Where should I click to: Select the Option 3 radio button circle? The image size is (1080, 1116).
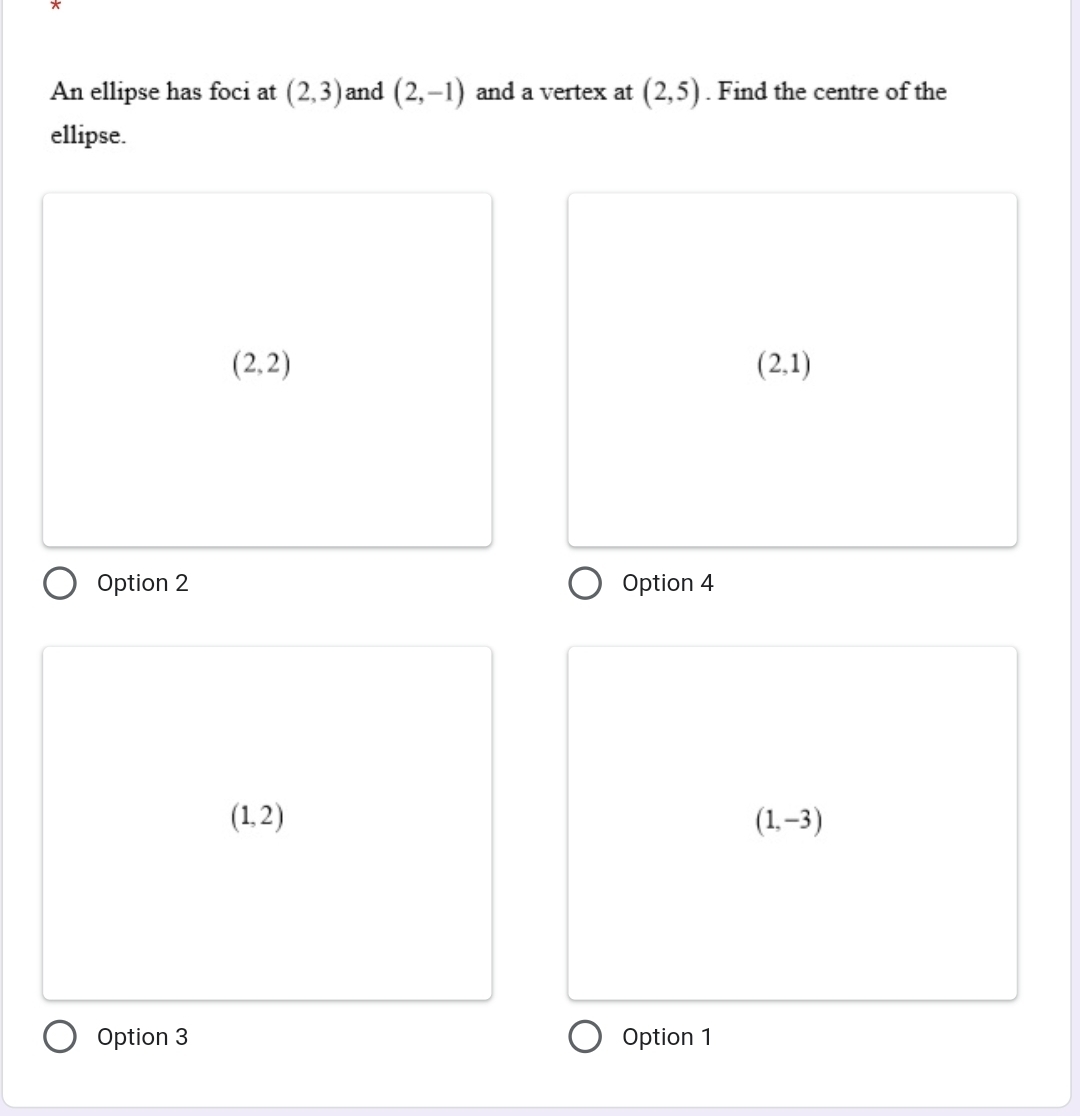click(61, 1038)
